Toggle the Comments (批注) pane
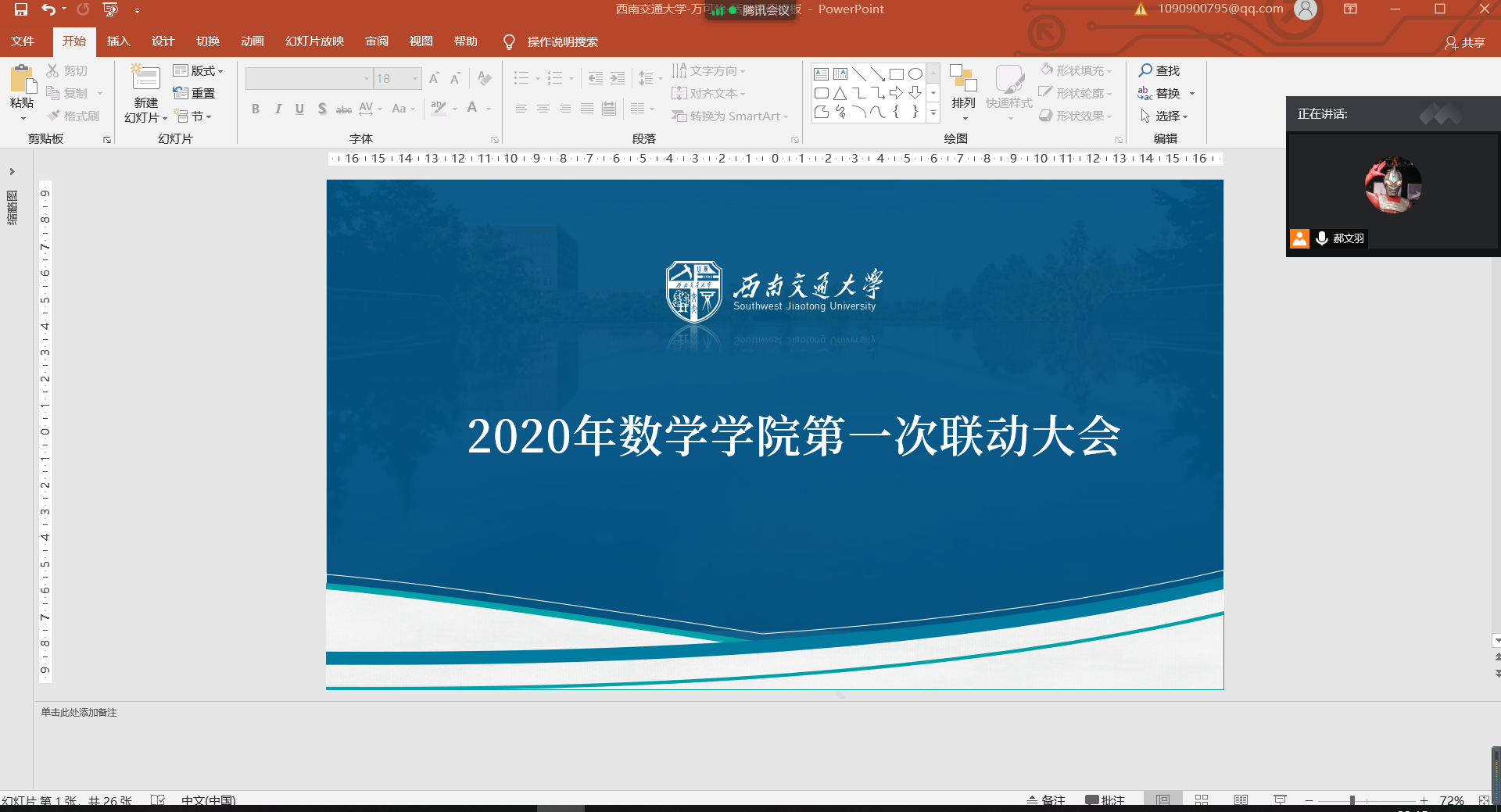 pos(1105,799)
